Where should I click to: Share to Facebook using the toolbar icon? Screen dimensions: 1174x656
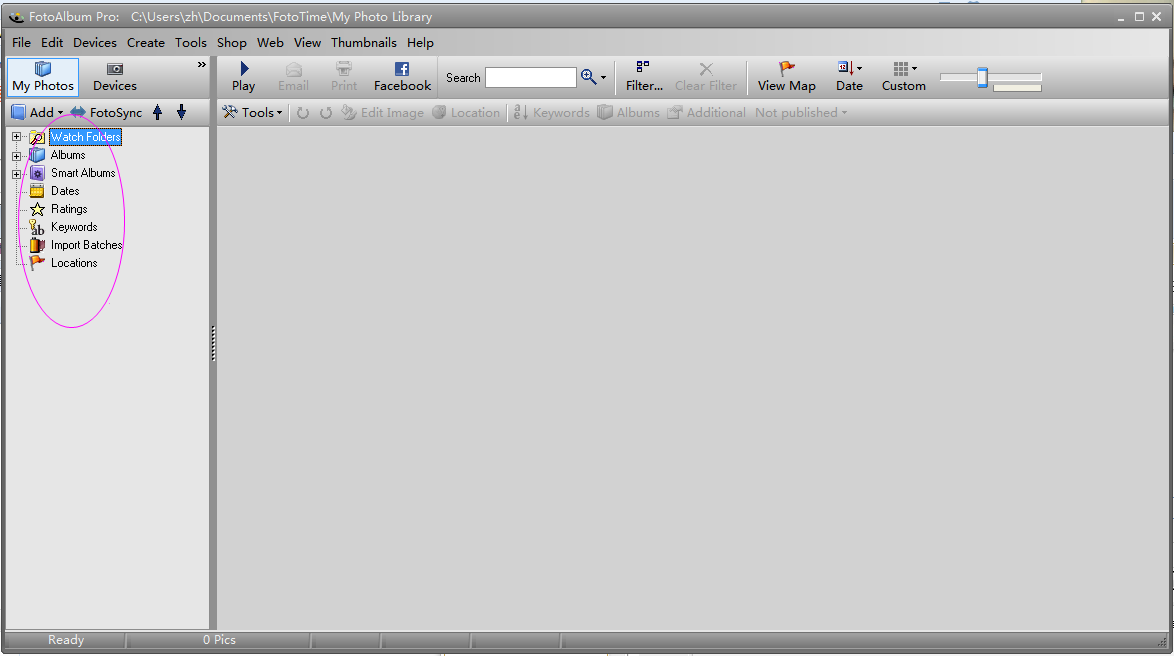[x=402, y=69]
